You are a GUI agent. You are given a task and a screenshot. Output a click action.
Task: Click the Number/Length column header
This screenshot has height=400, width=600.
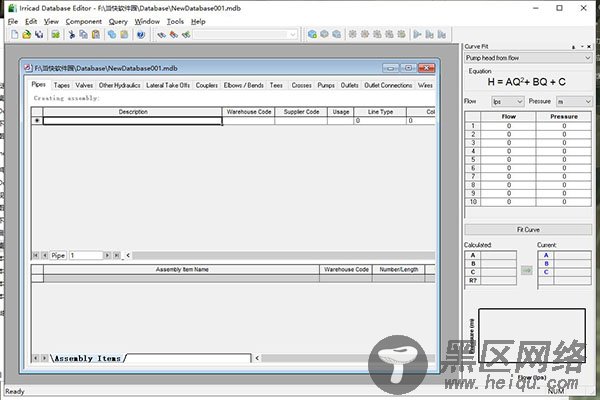(399, 269)
